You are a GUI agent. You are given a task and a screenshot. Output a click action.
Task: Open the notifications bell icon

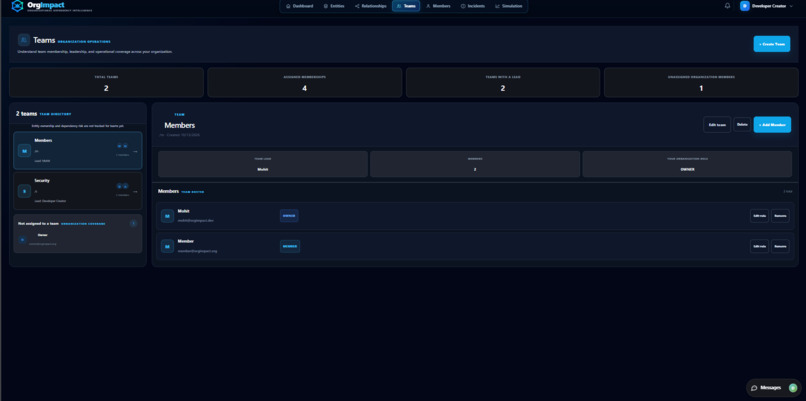pos(727,6)
